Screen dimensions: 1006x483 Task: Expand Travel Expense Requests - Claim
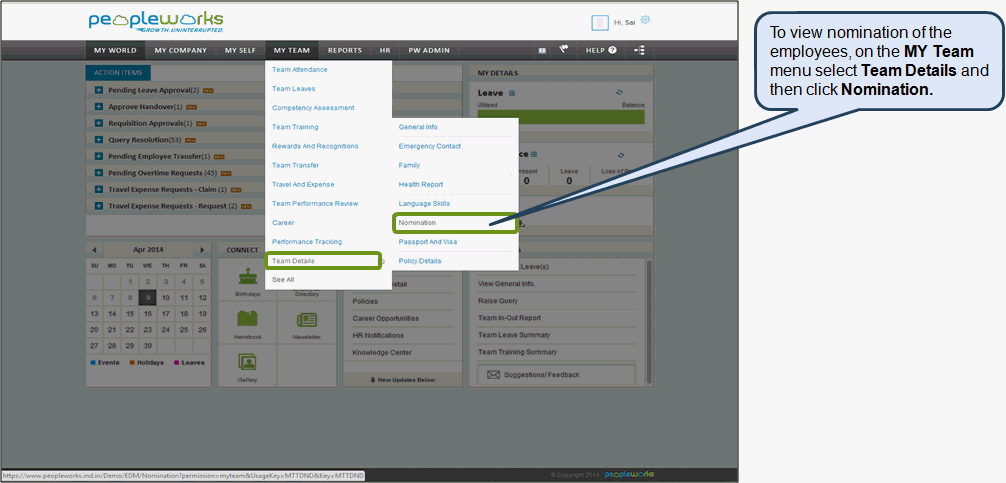(99, 190)
